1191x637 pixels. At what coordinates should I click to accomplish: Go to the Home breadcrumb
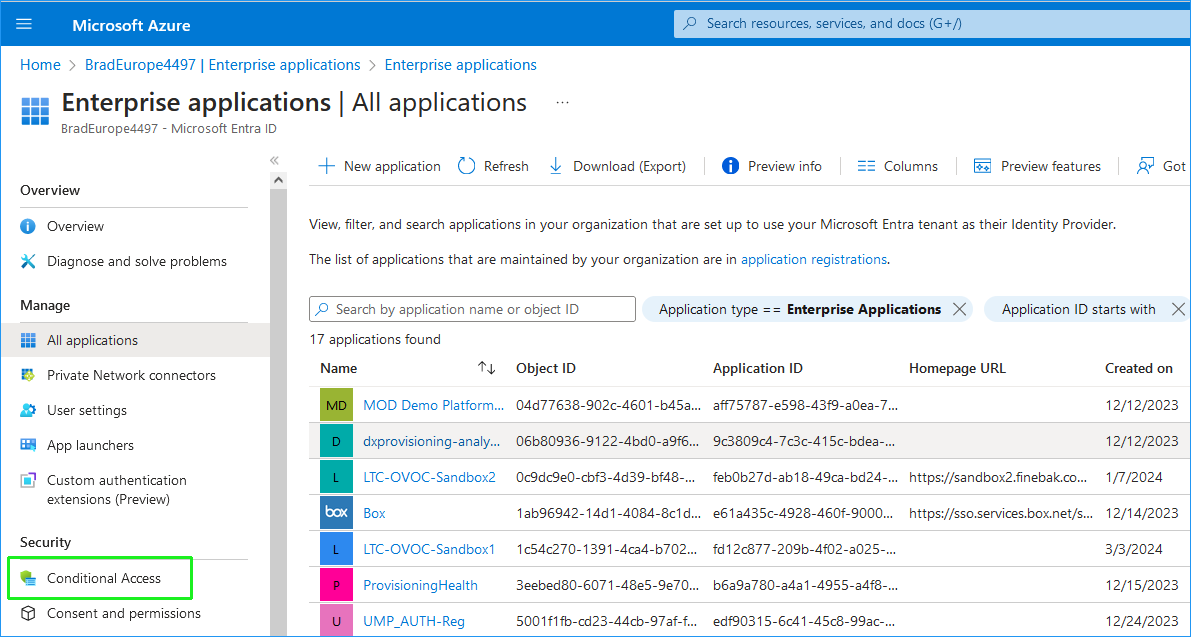40,65
